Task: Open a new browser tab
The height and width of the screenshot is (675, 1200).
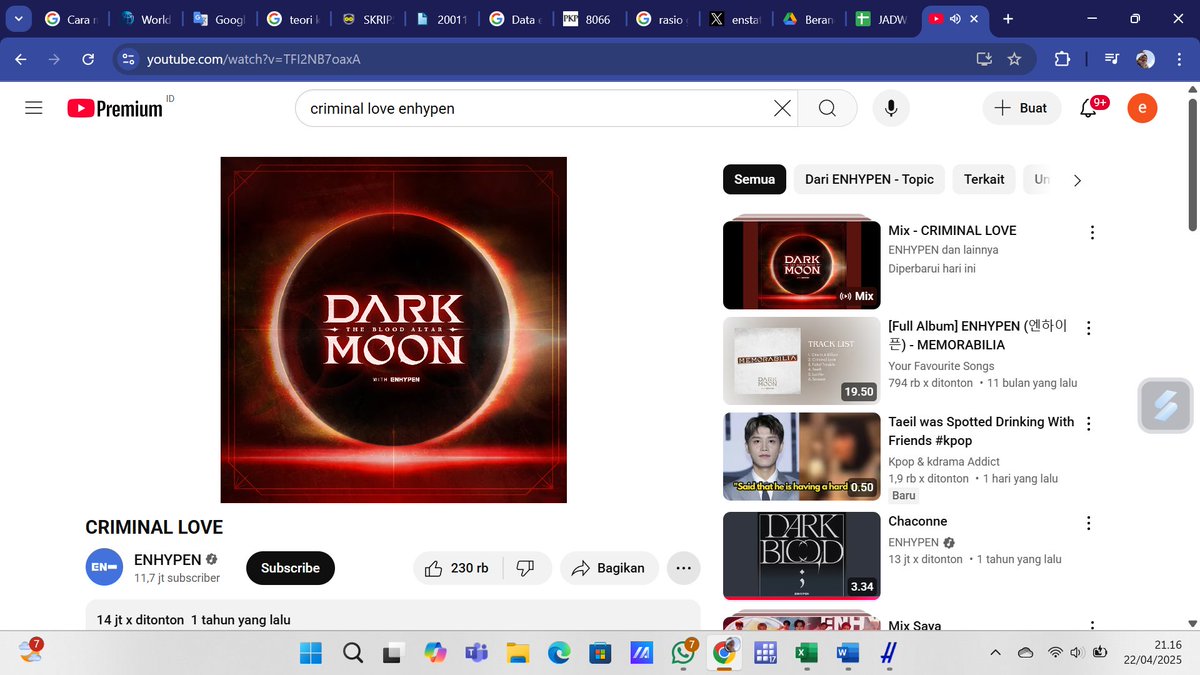Action: [x=1007, y=19]
